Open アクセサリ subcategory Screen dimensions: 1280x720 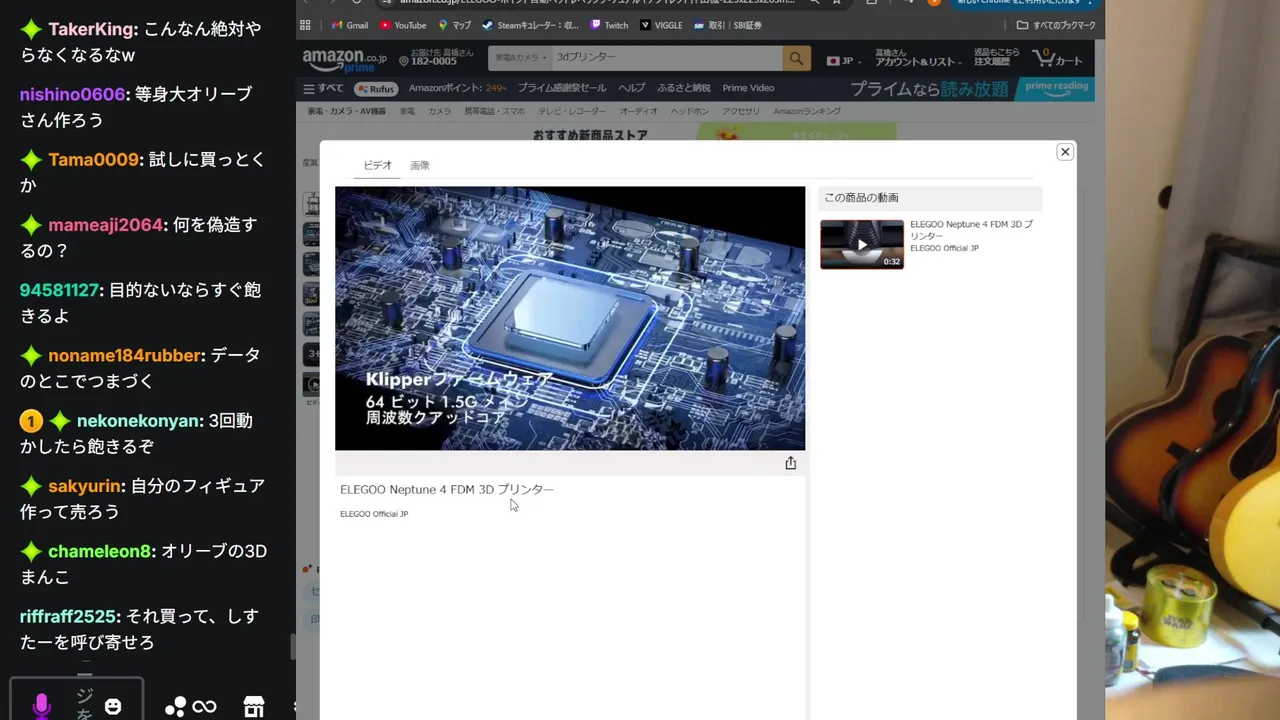point(741,111)
